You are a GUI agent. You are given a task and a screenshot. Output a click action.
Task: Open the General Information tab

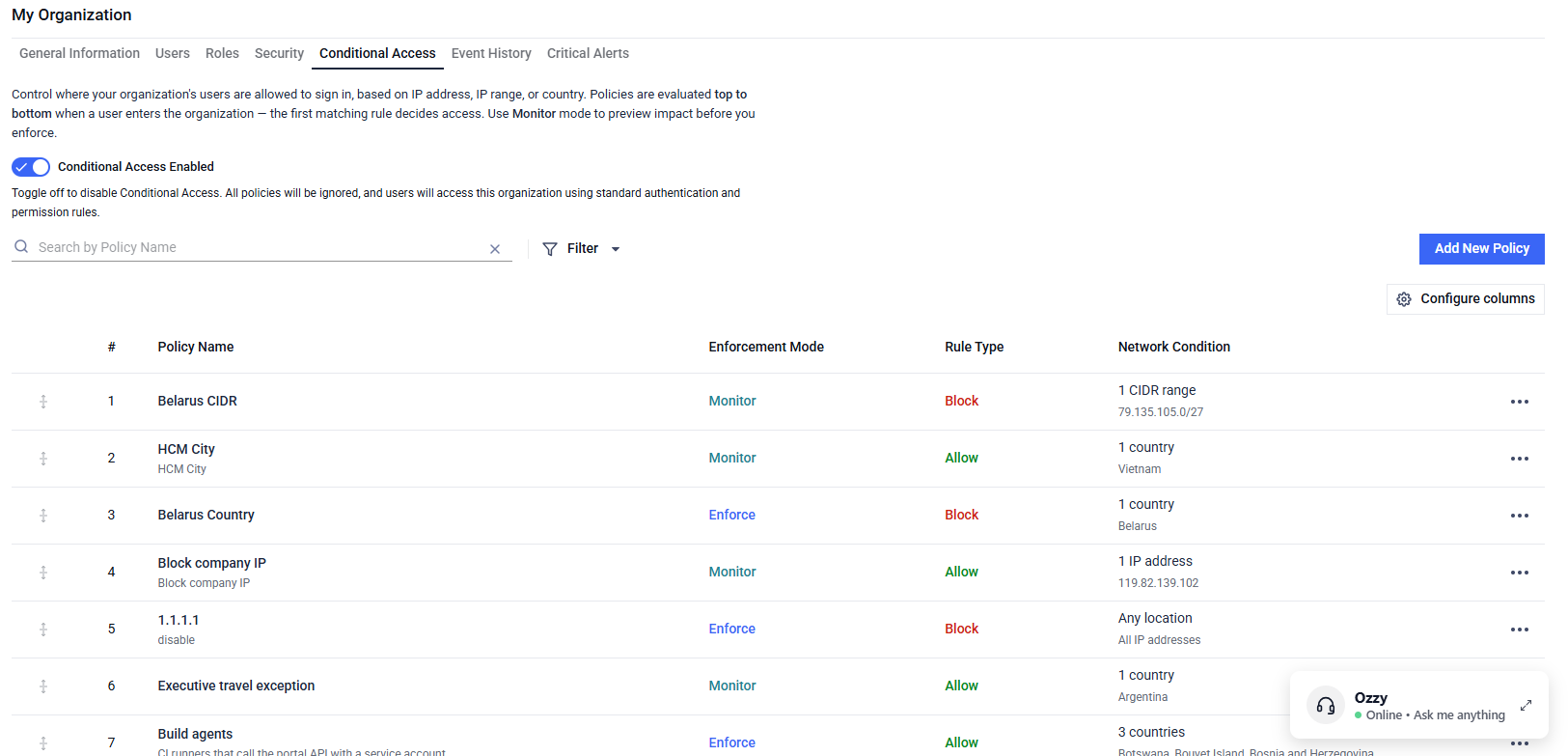tap(79, 53)
